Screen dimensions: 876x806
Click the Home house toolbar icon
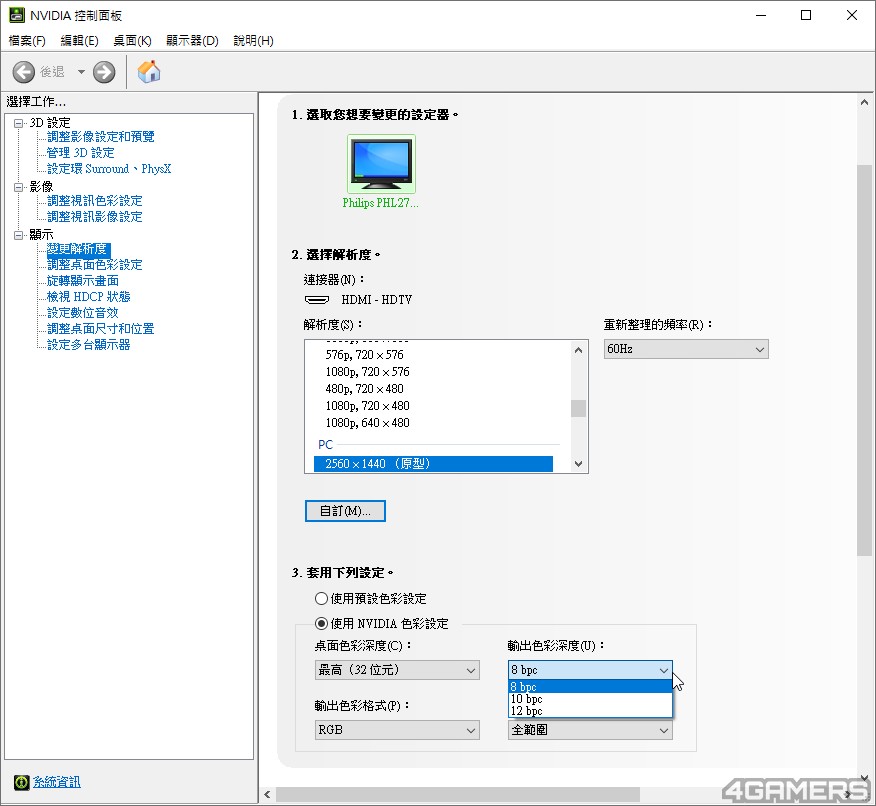(x=149, y=71)
